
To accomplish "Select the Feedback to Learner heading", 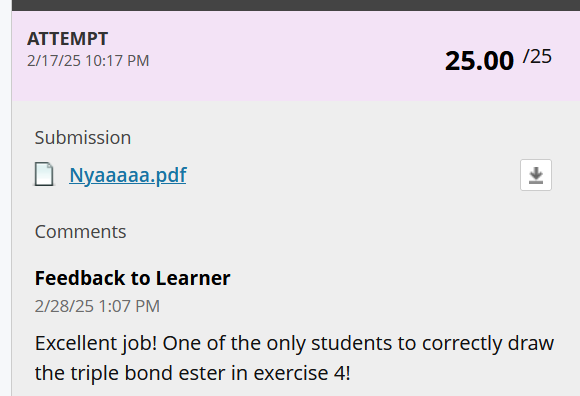I will pos(132,278).
